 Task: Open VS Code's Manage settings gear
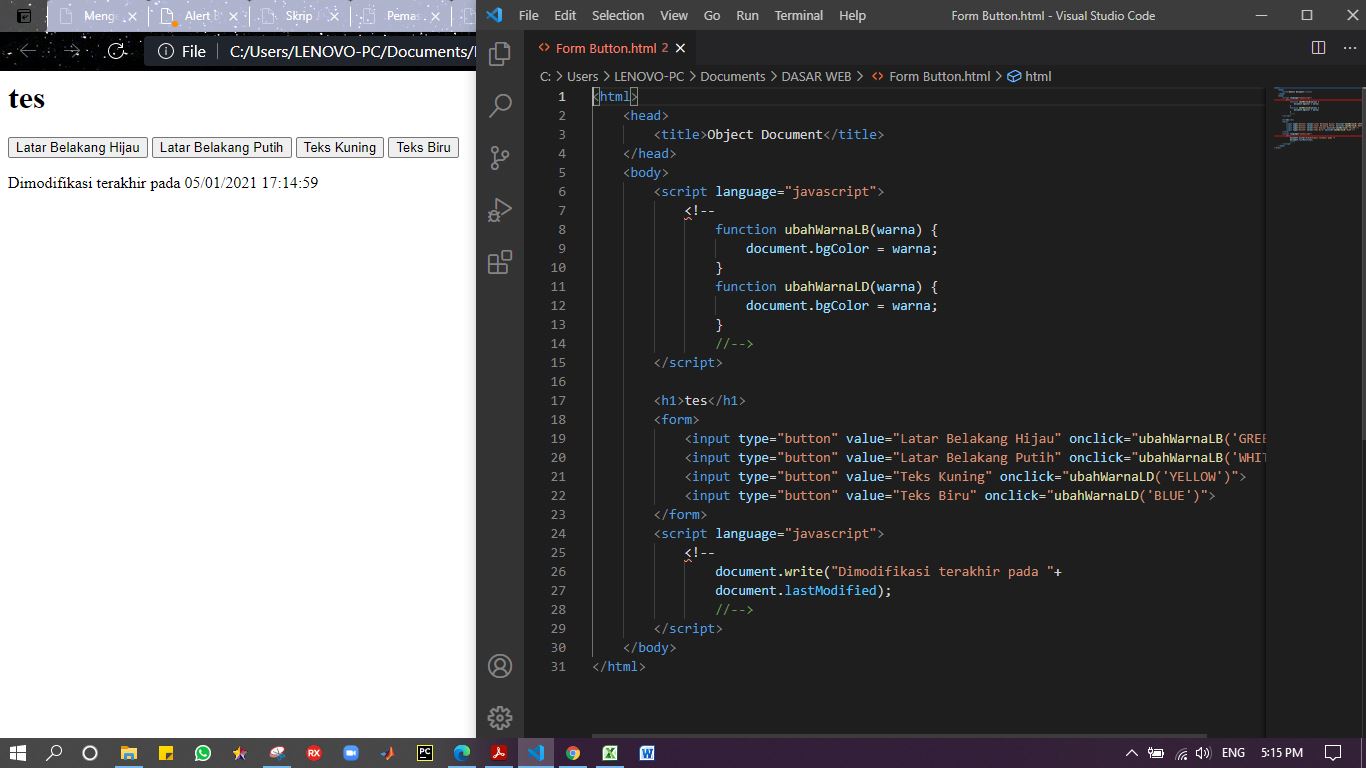(x=499, y=717)
